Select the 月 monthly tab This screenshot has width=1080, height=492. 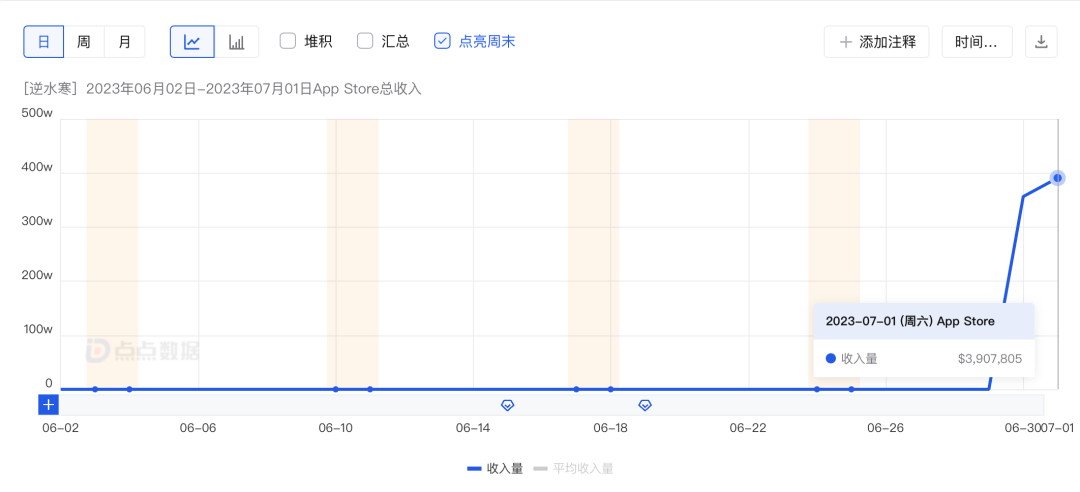coord(124,42)
